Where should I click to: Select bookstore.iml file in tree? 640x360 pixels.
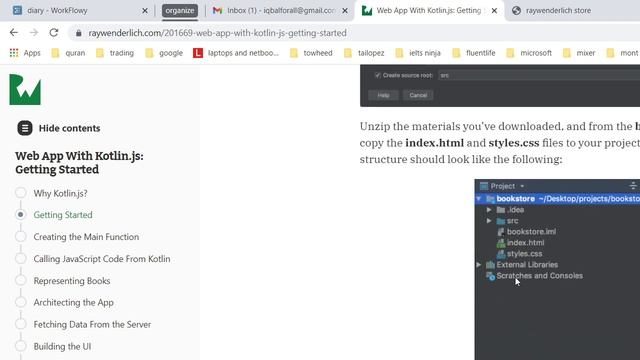click(x=527, y=232)
